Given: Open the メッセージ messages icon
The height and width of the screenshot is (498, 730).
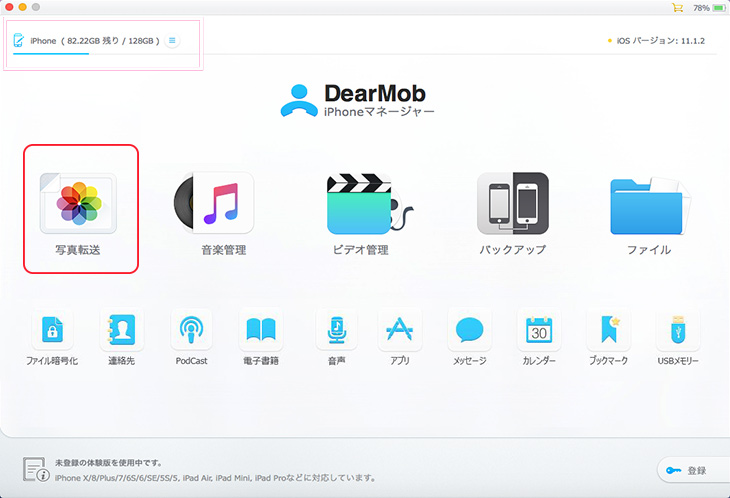Looking at the screenshot, I should 469,330.
